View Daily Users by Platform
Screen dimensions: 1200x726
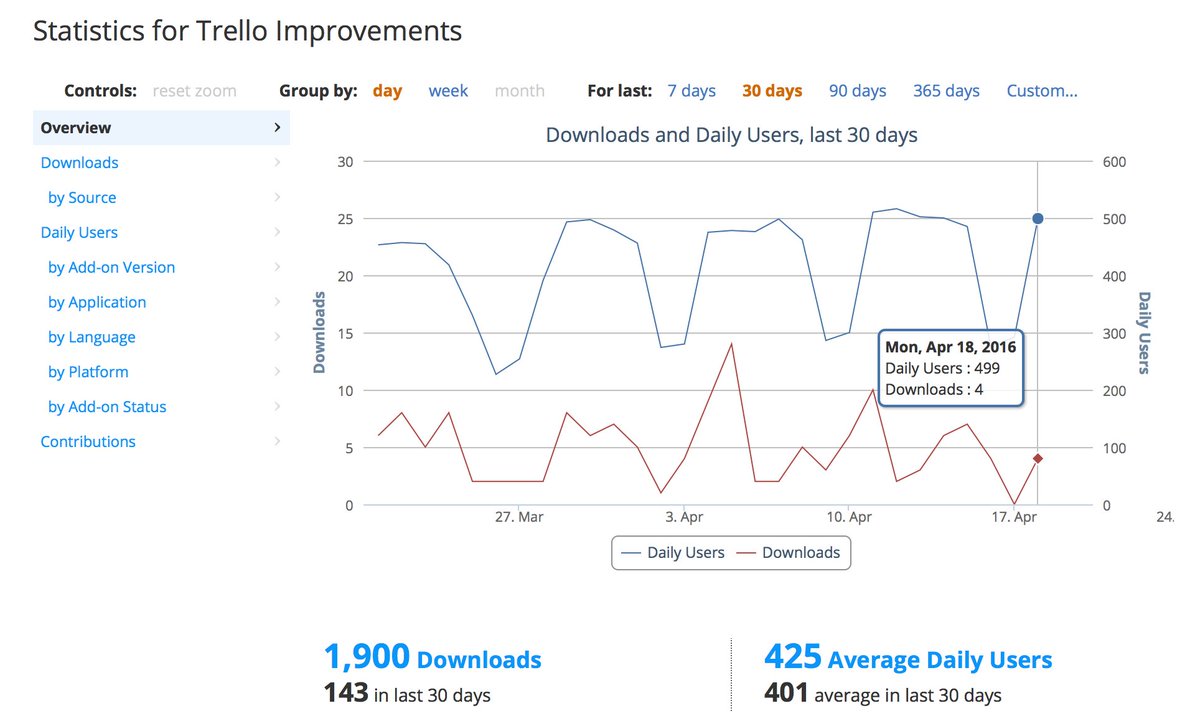(x=88, y=372)
